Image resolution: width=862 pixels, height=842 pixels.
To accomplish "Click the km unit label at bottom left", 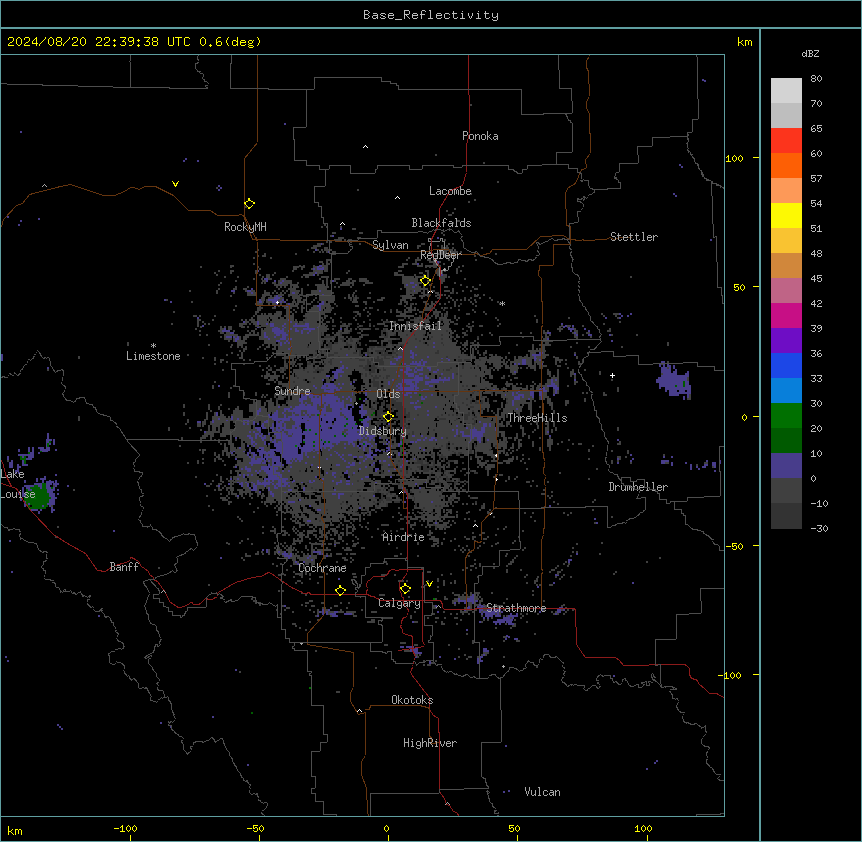I will pyautogui.click(x=14, y=831).
